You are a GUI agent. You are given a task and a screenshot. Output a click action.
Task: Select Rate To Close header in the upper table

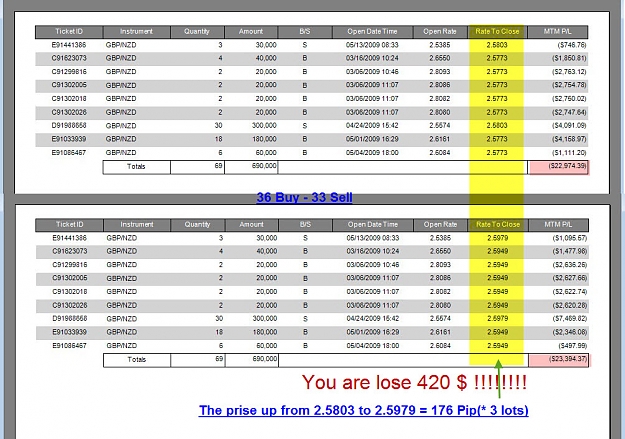pyautogui.click(x=497, y=31)
